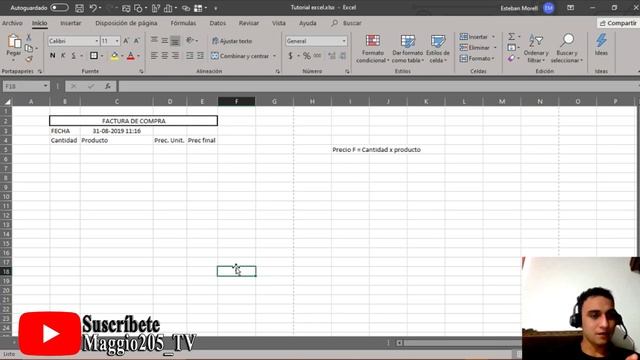
Task: Click the Orientation text angle icon
Action: [x=190, y=40]
